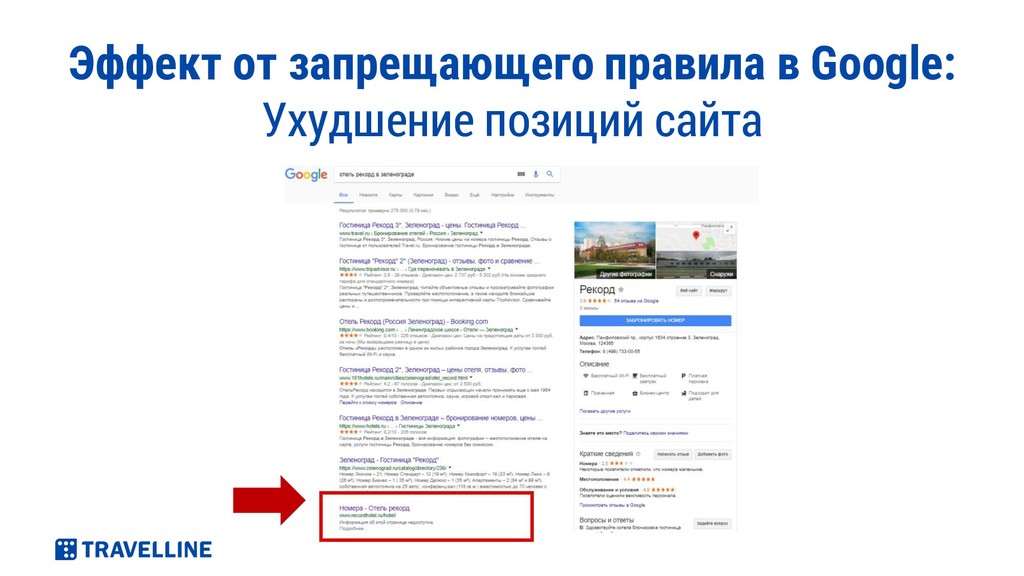
Task: Expand the map using the corner arrows icon
Action: (729, 229)
